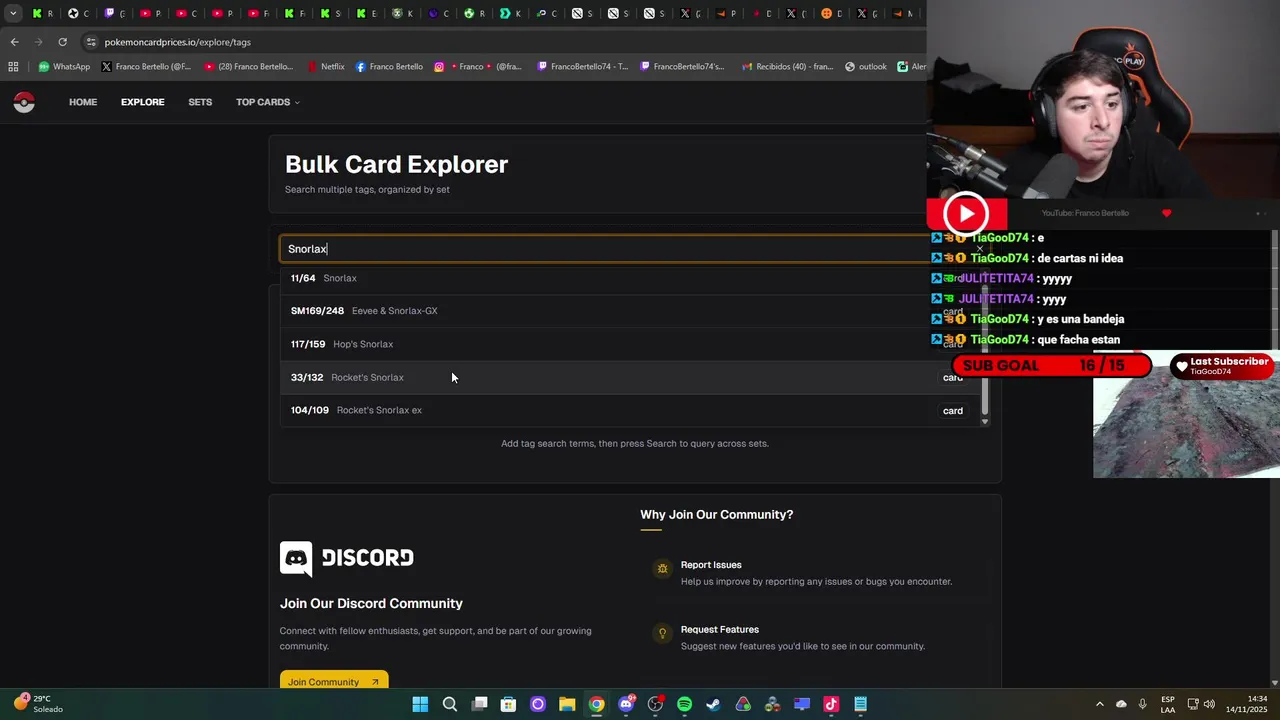Open OBS Studio from taskbar

(655, 704)
